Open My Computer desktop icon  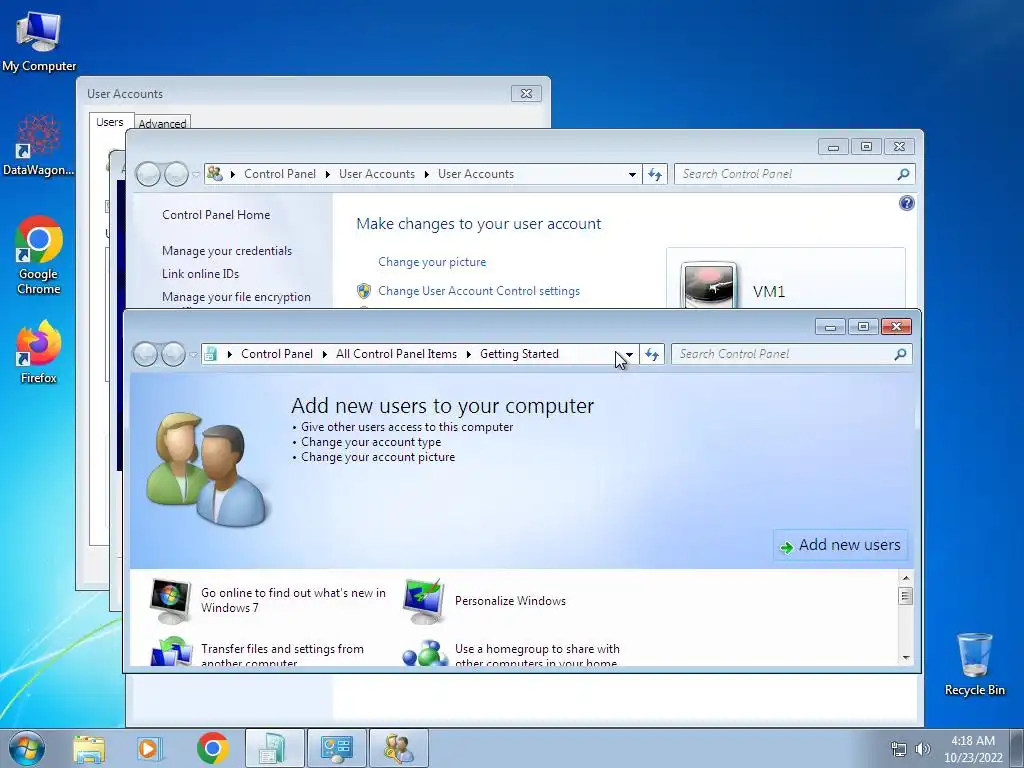(39, 40)
